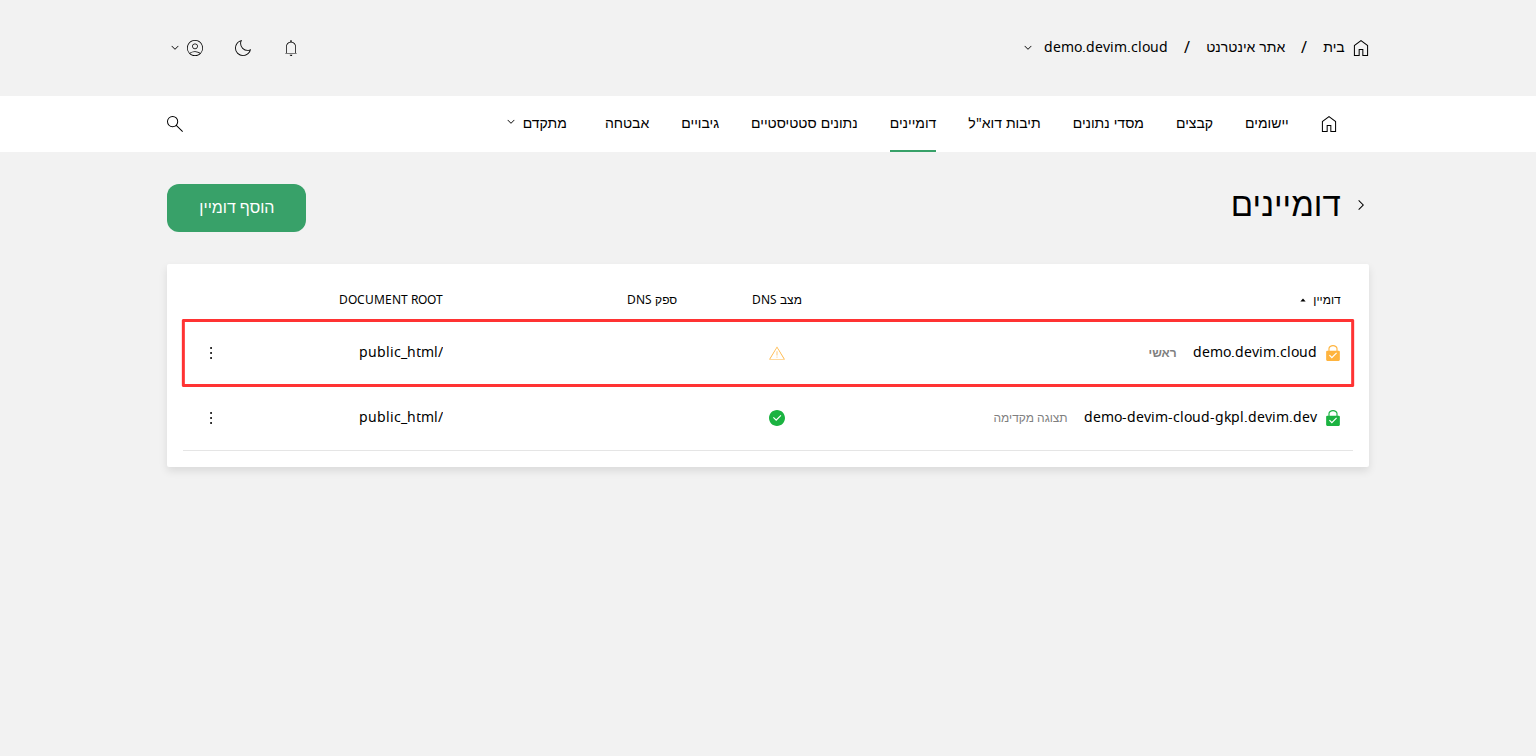Expand the מתקדם menu
This screenshot has width=1536, height=756.
tap(537, 123)
